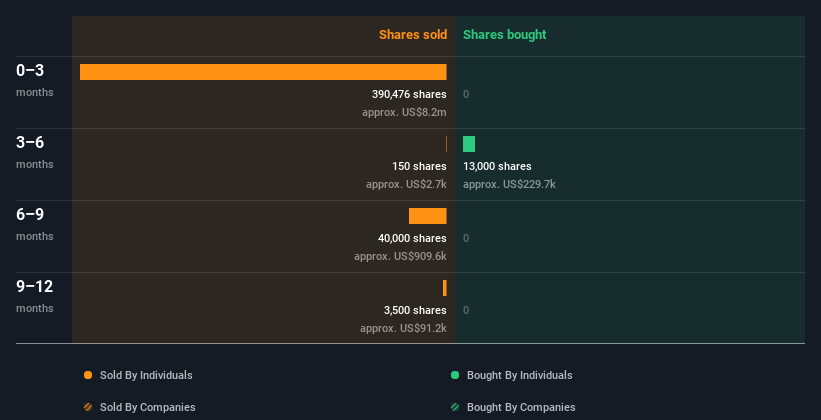Click the 9–12 months row label
The height and width of the screenshot is (420, 821).
[35, 296]
